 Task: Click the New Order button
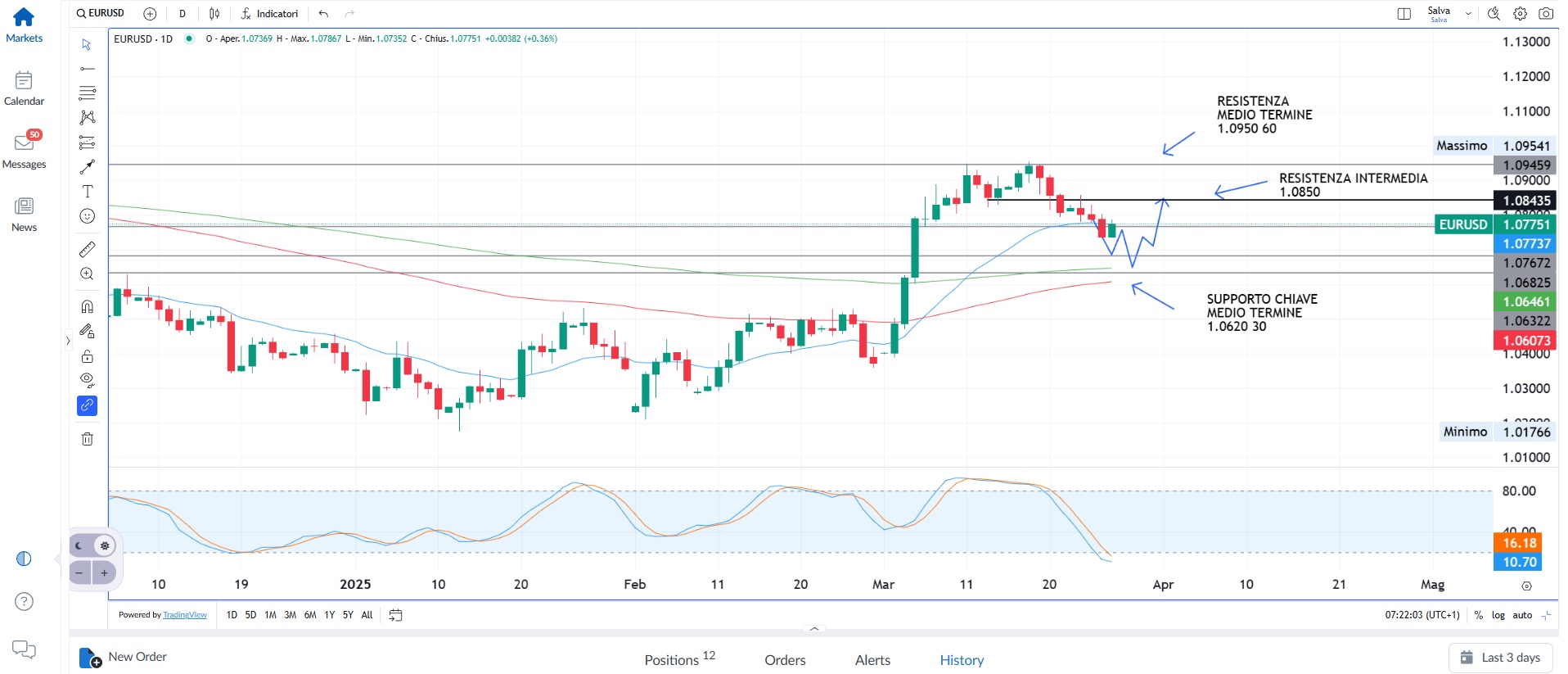124,657
